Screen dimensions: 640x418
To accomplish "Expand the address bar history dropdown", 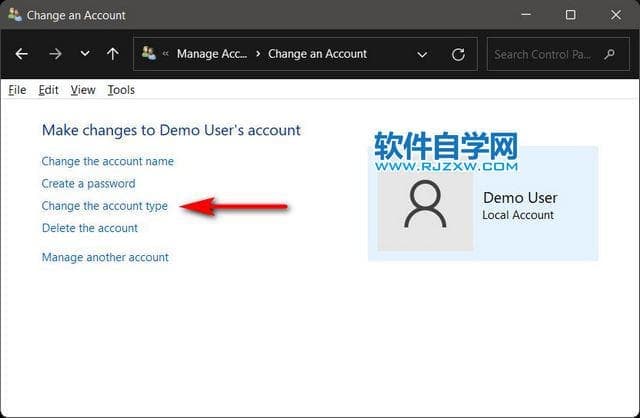I will [422, 54].
